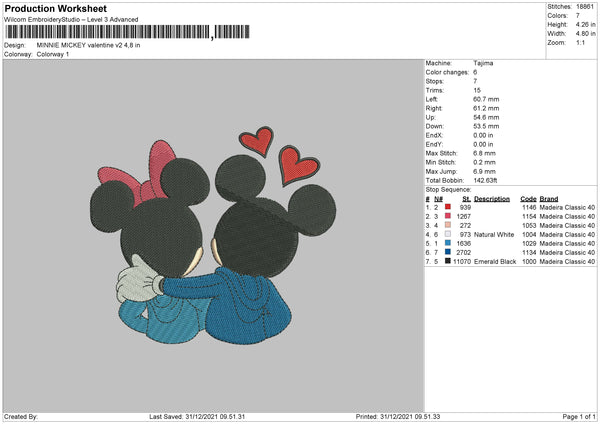Select 'Printed: 31/12/2021 09.51.33' footer text
This screenshot has height=424, width=600.
398,417
